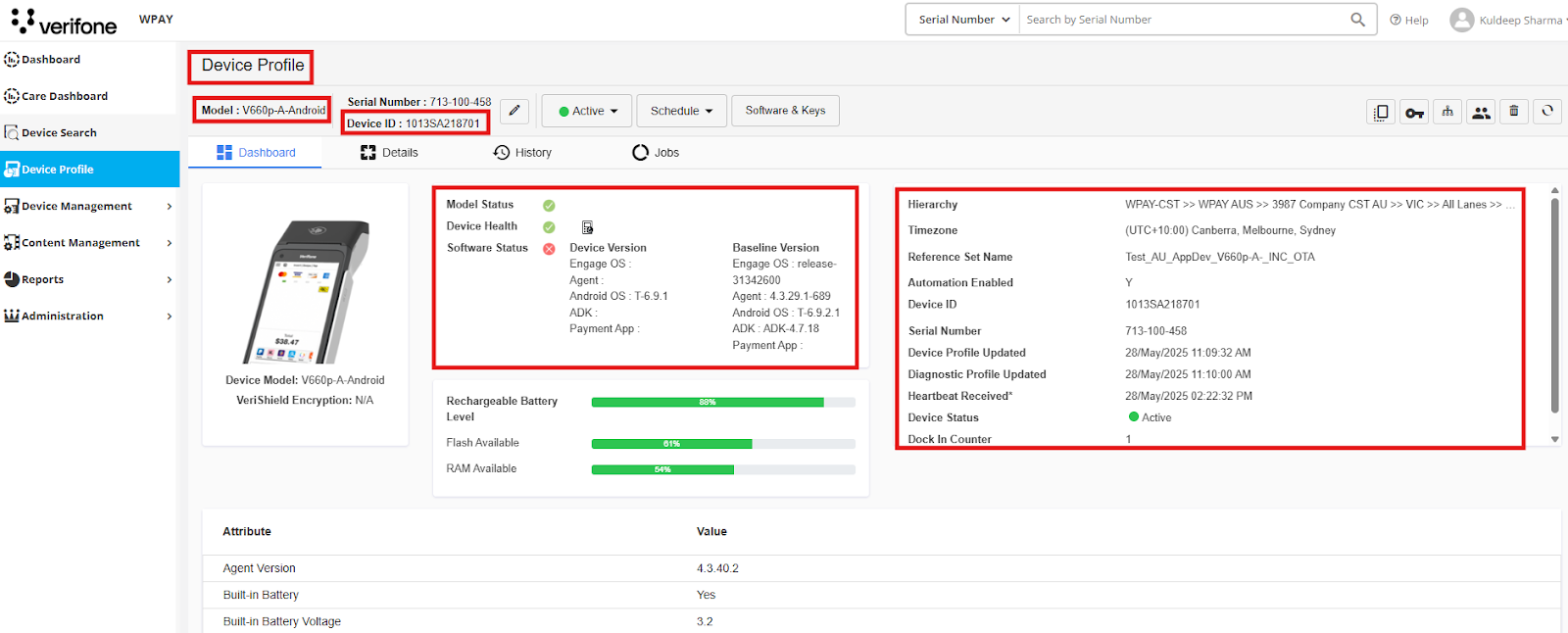Click the Administration sidebar icon

pyautogui.click(x=11, y=316)
